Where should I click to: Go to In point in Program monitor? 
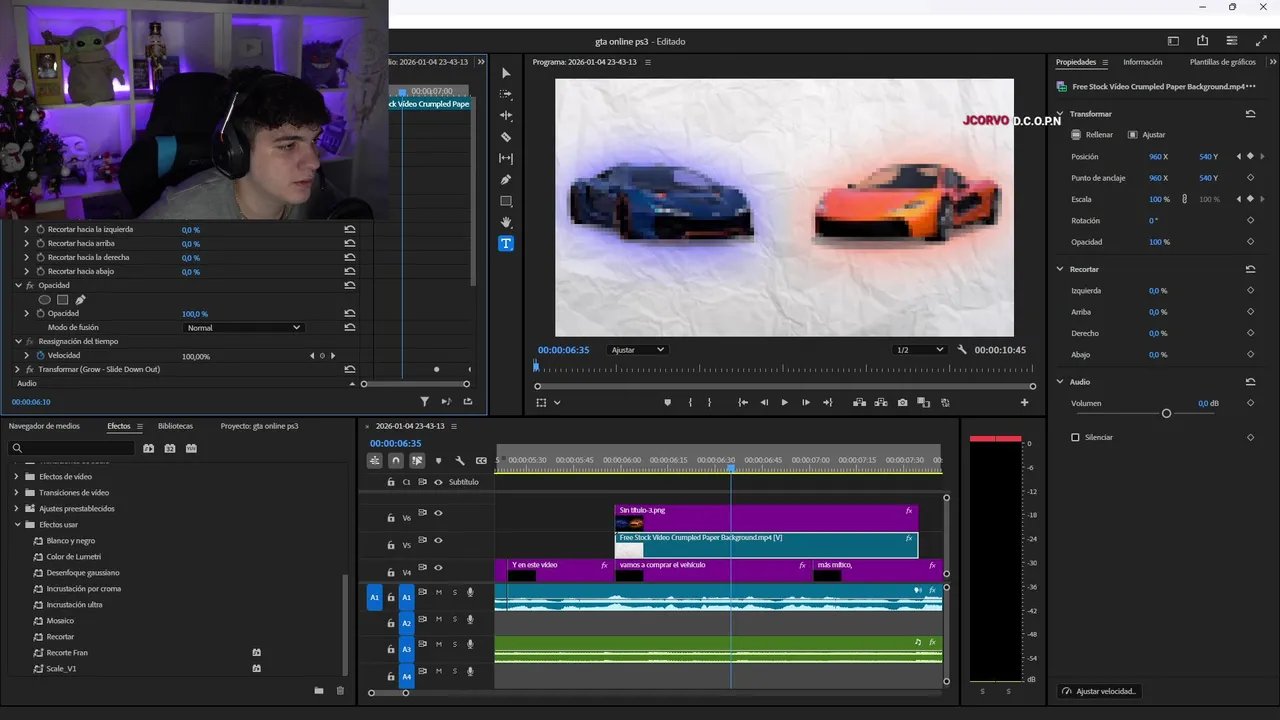pos(743,402)
